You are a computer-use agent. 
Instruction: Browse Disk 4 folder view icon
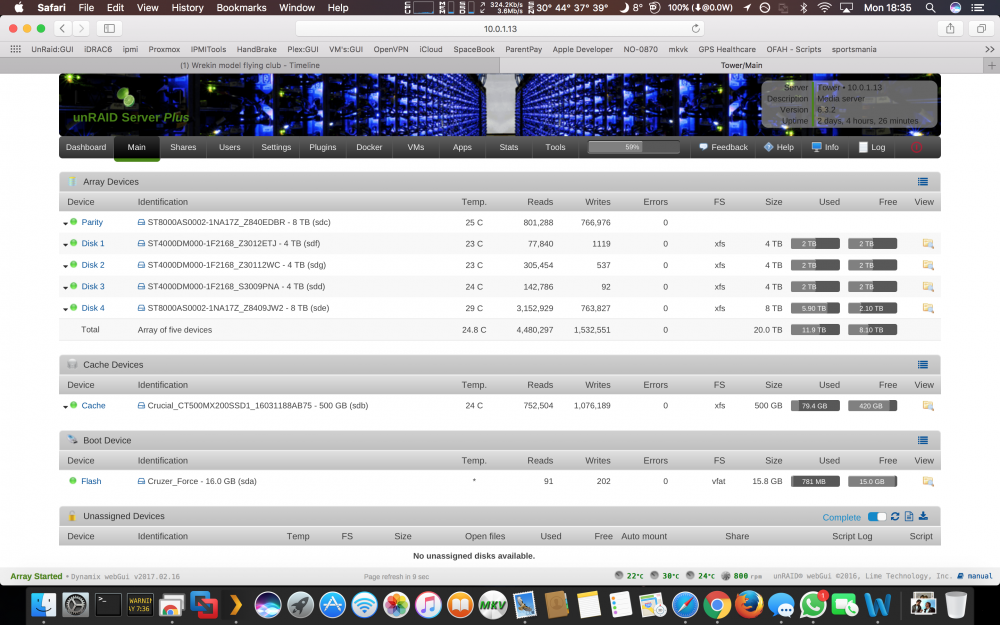click(928, 309)
